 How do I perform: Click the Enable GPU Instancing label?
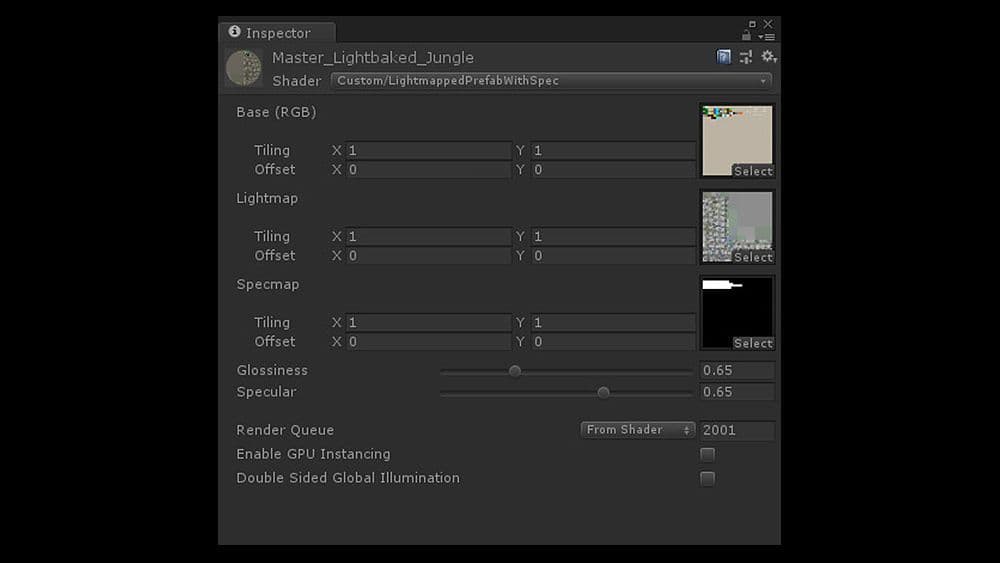coord(313,454)
